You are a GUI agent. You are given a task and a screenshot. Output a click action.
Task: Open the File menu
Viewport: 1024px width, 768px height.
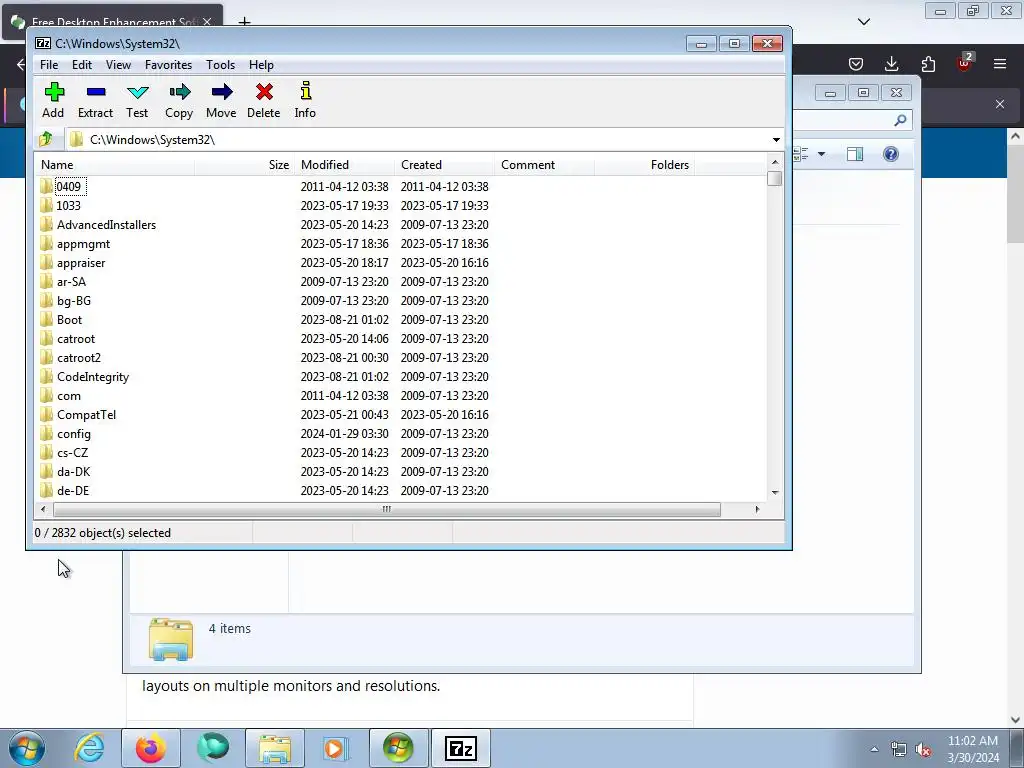coord(49,65)
